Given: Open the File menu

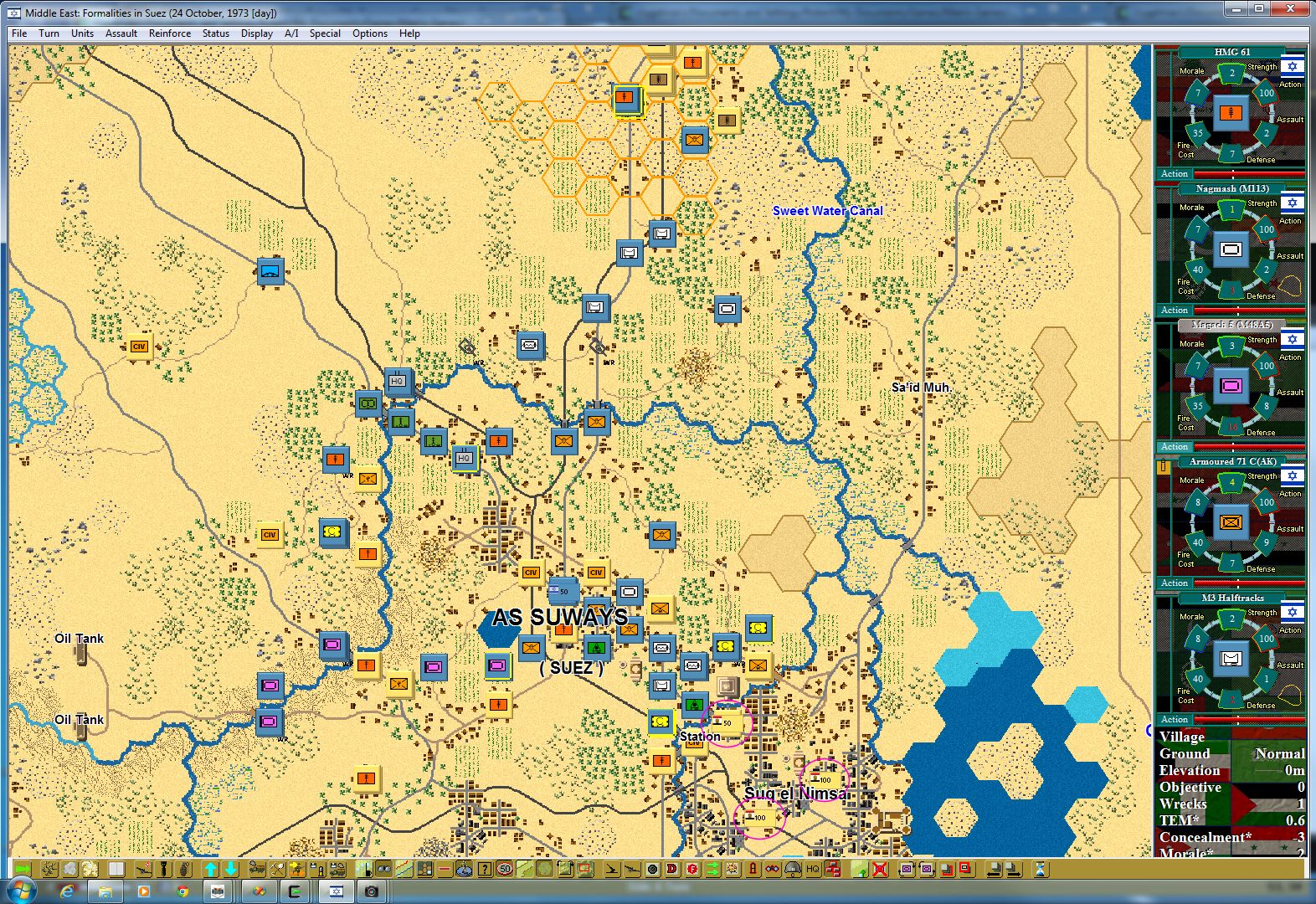Looking at the screenshot, I should coord(19,33).
